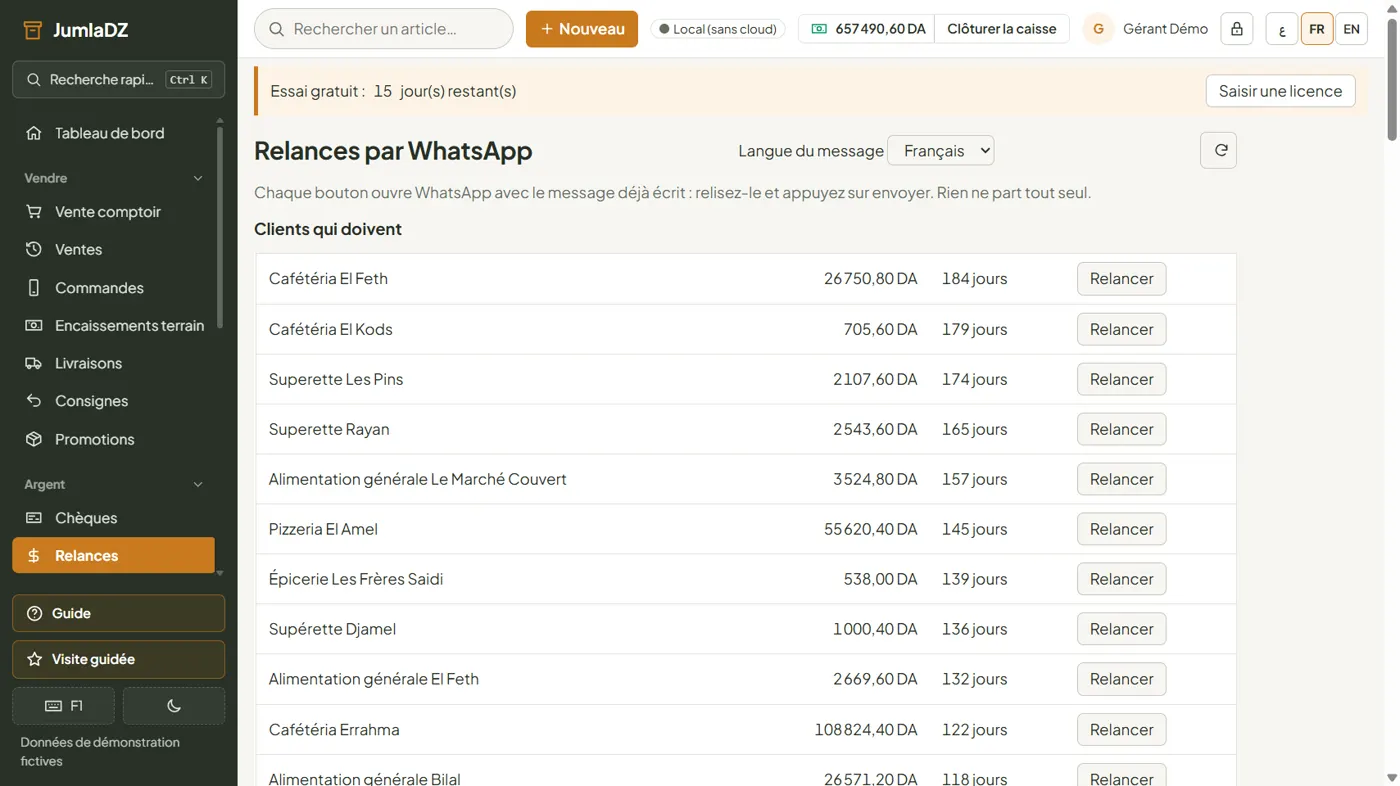Open keyboard shortcuts with the F1 button
Image resolution: width=1400 pixels, height=786 pixels.
coord(64,706)
